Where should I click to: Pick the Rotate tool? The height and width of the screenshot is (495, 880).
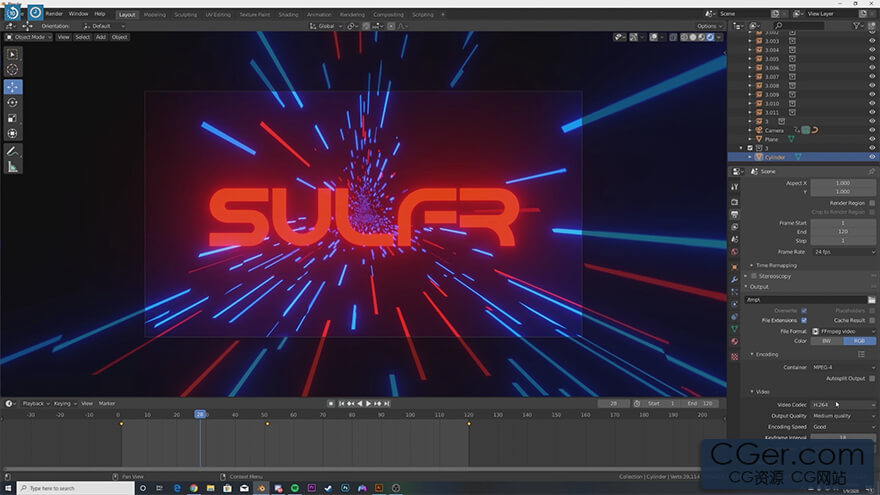pos(12,103)
